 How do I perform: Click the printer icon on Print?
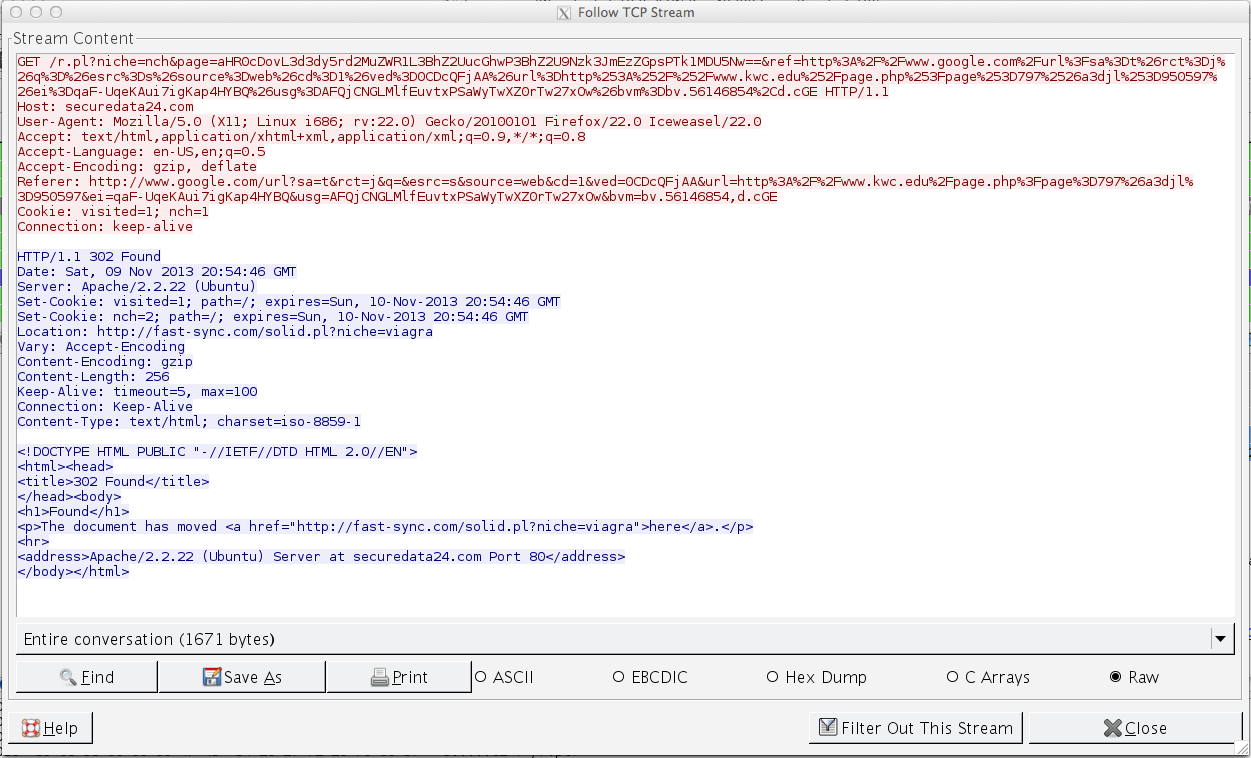click(x=380, y=677)
